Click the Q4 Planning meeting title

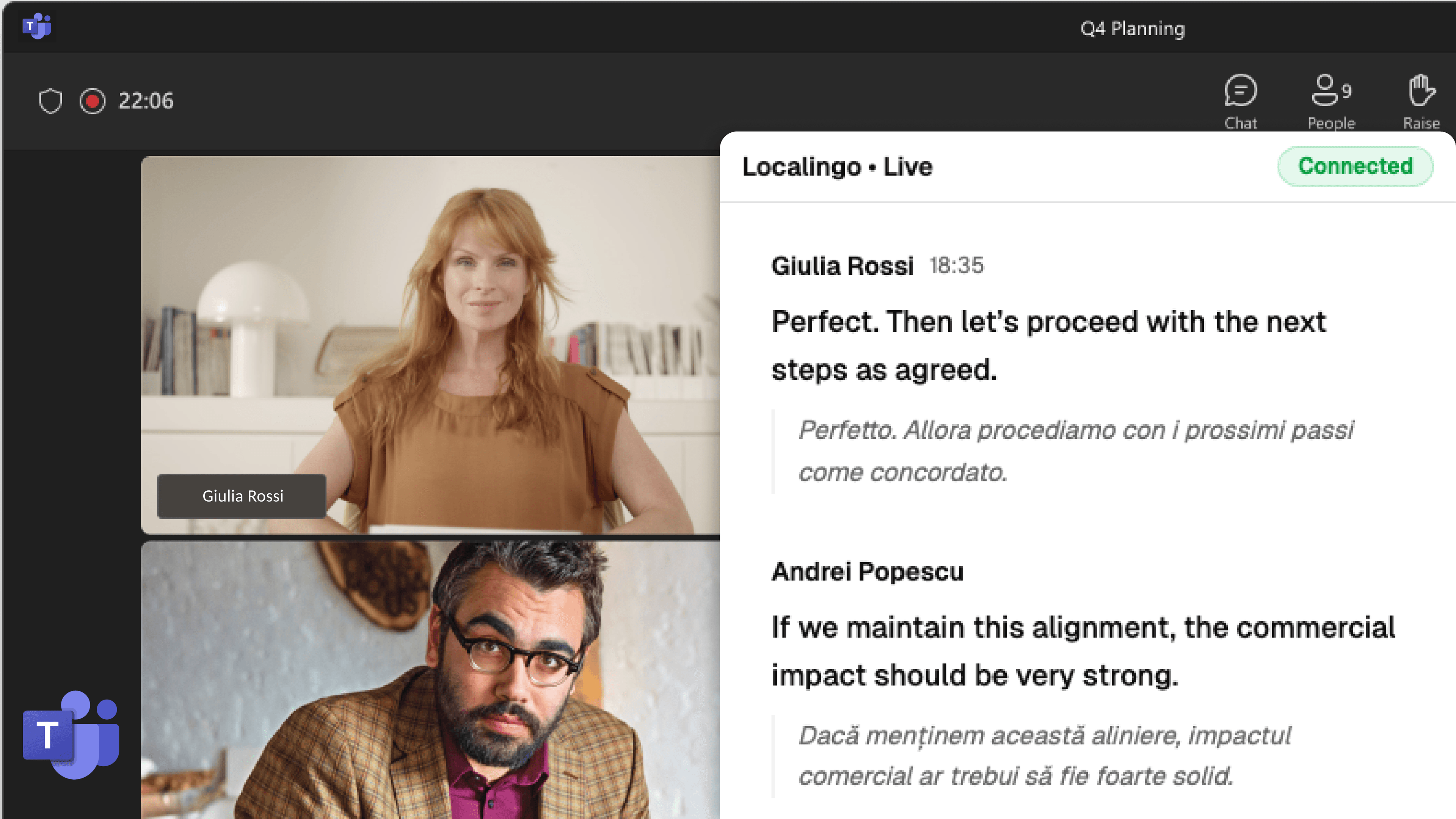click(x=1132, y=28)
